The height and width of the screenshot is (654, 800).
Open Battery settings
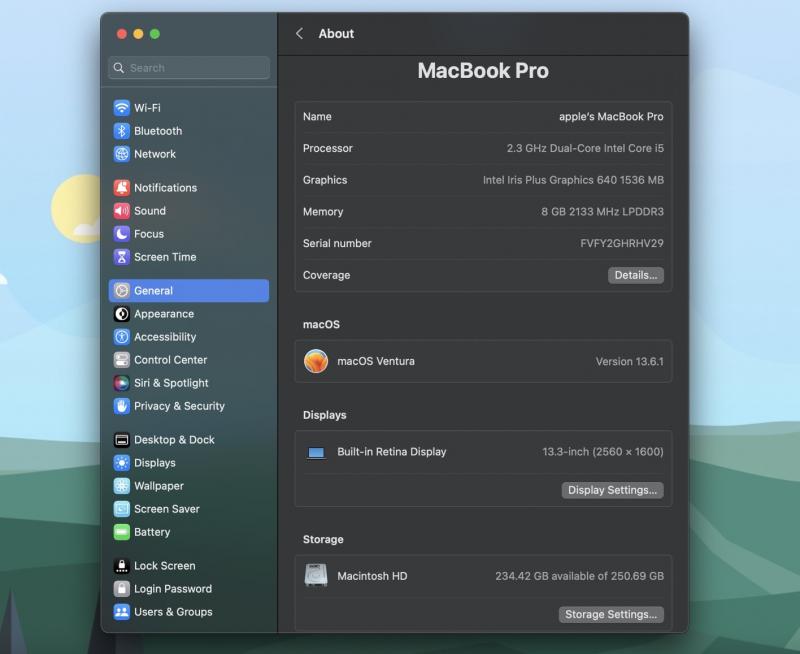(189, 532)
